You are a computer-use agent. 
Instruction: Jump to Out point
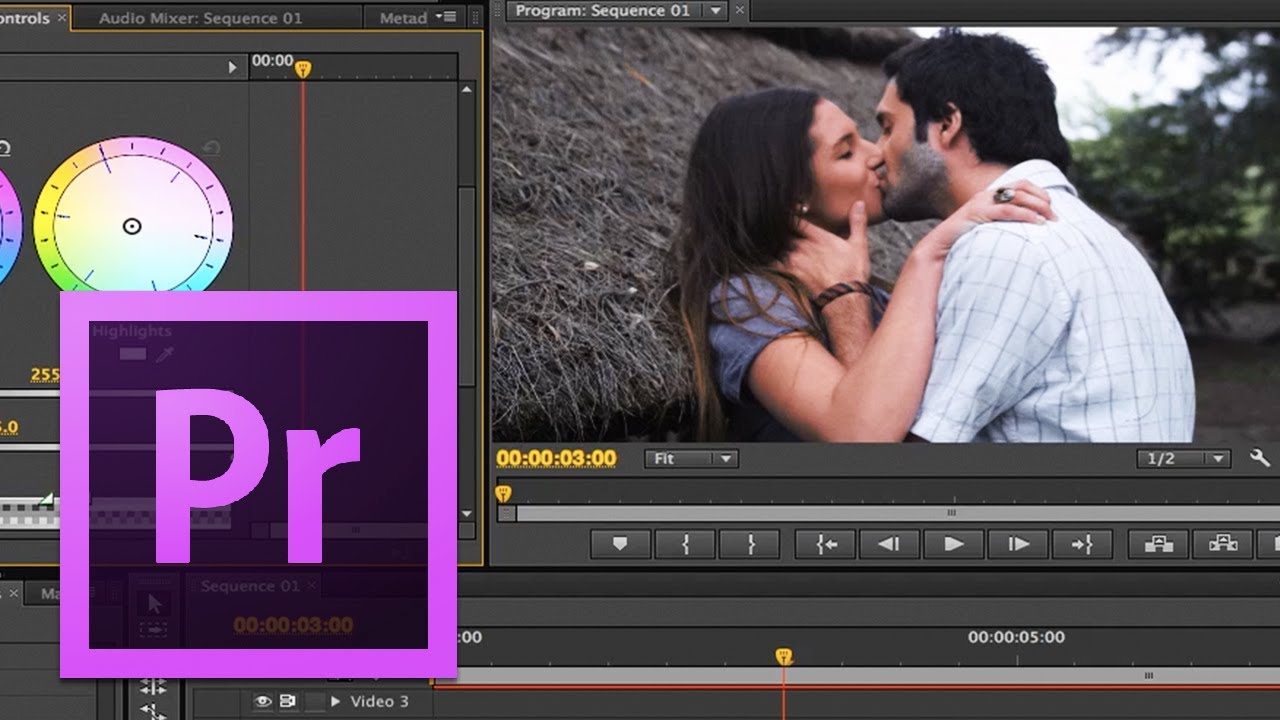coord(1082,544)
